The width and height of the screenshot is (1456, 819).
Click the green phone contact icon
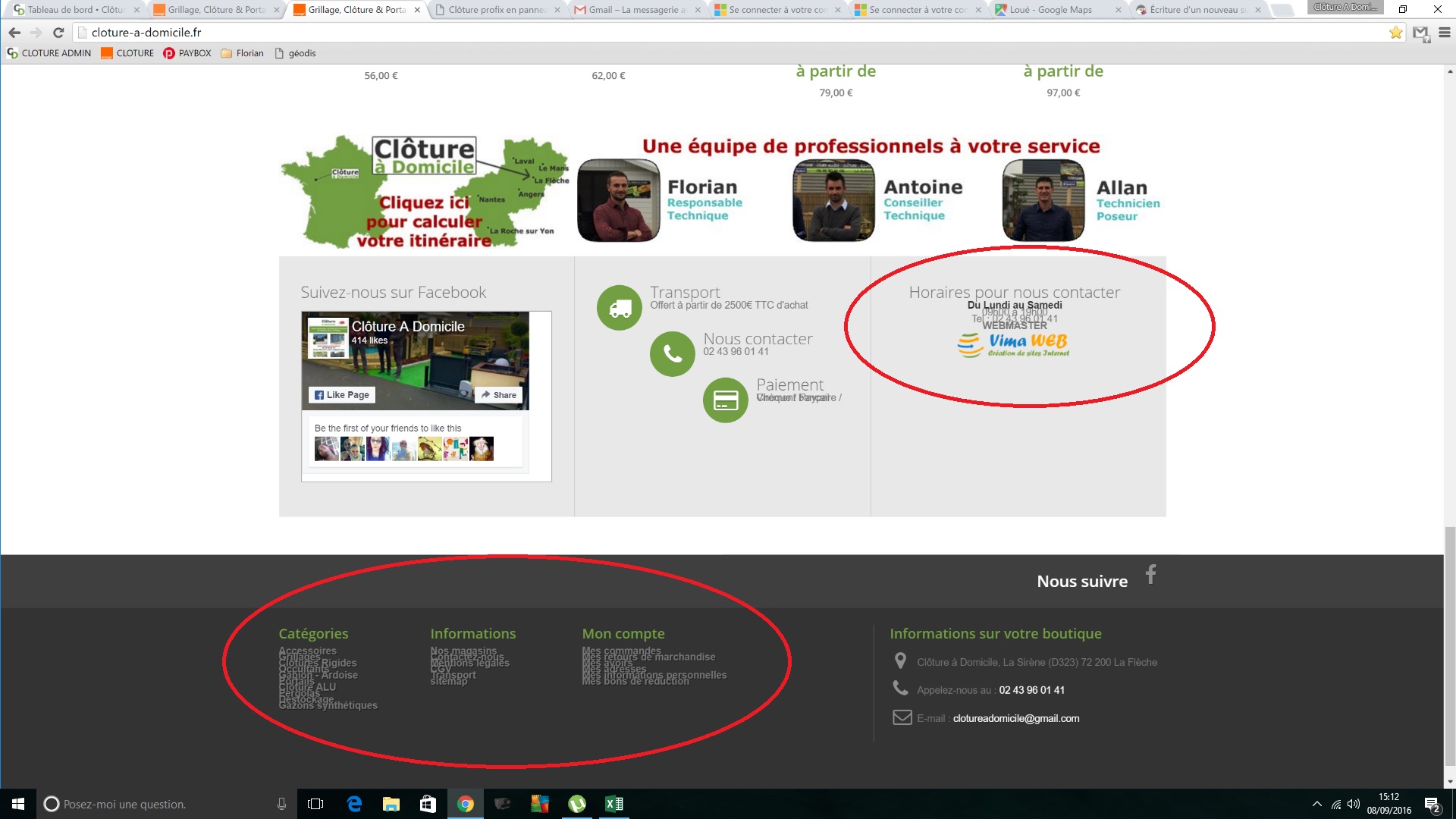pyautogui.click(x=673, y=354)
